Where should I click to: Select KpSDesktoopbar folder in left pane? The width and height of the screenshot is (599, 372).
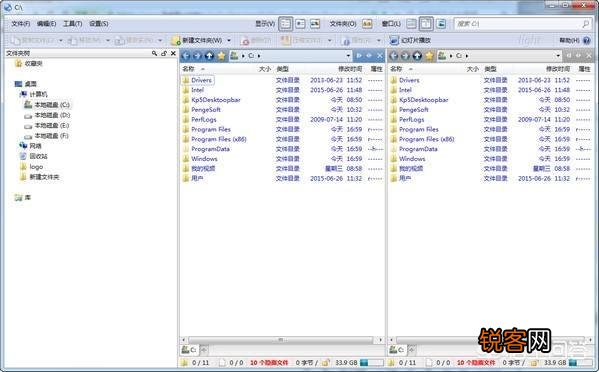pyautogui.click(x=216, y=100)
